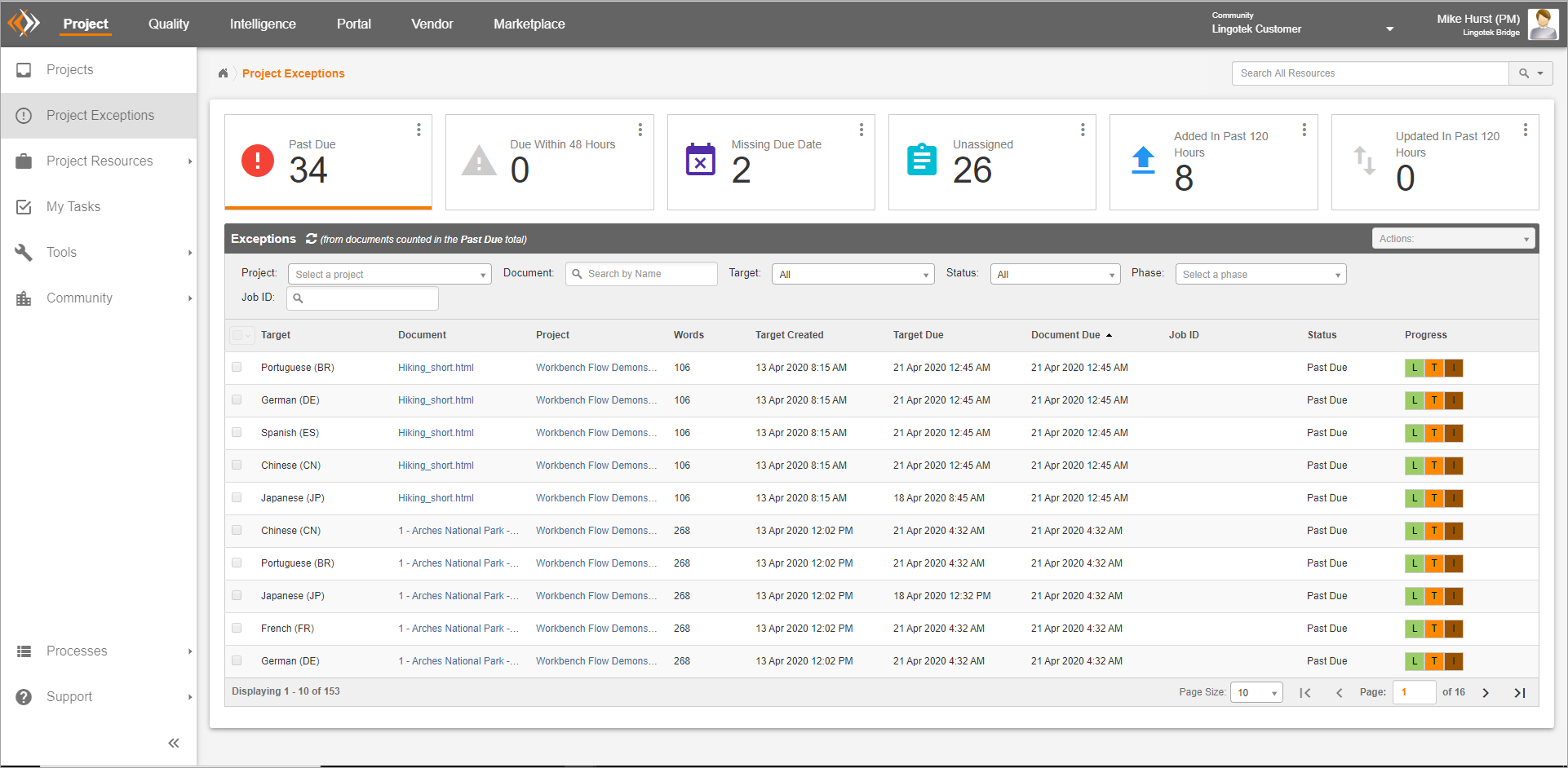Toggle the select-all checkbox in table header
Image resolution: width=1568 pixels, height=768 pixels.
(x=237, y=335)
